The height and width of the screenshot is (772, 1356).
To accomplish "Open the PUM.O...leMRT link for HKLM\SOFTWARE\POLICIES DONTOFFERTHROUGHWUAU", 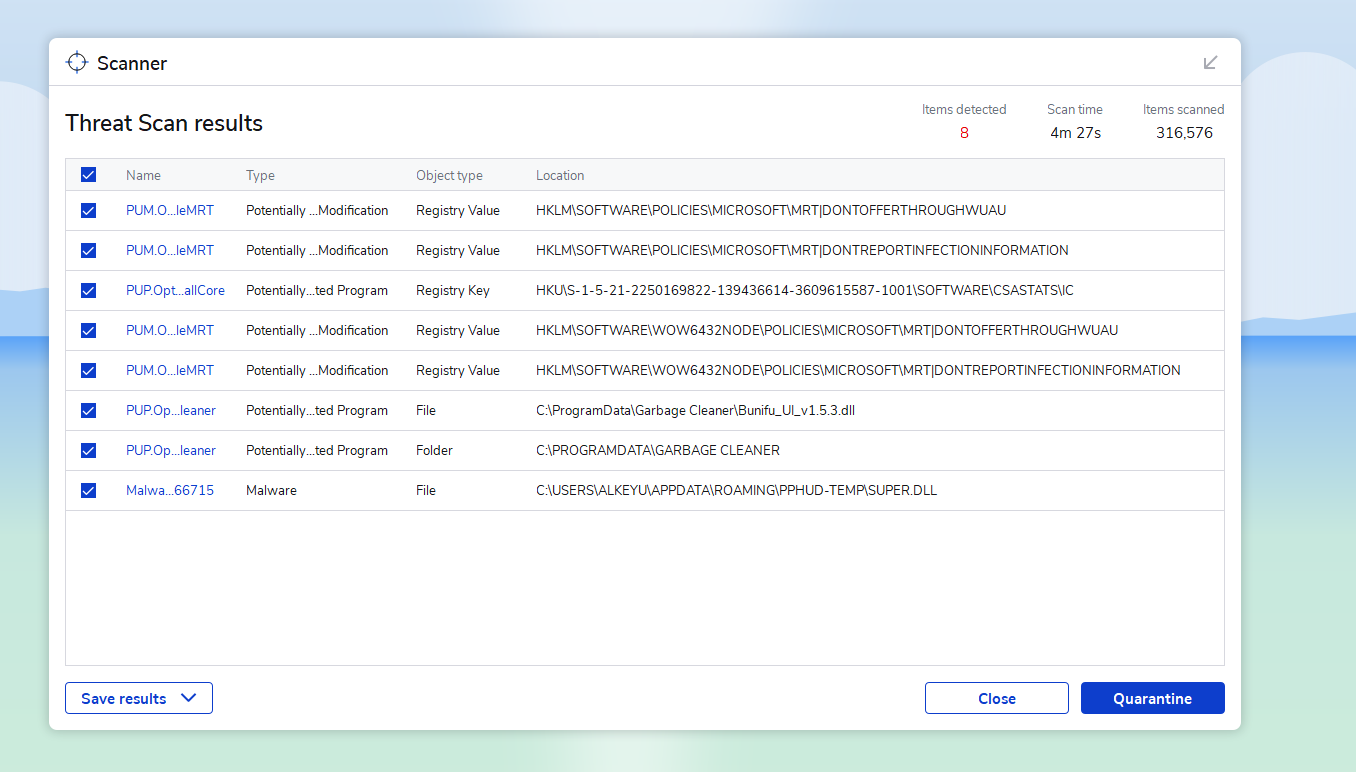I will (x=170, y=211).
